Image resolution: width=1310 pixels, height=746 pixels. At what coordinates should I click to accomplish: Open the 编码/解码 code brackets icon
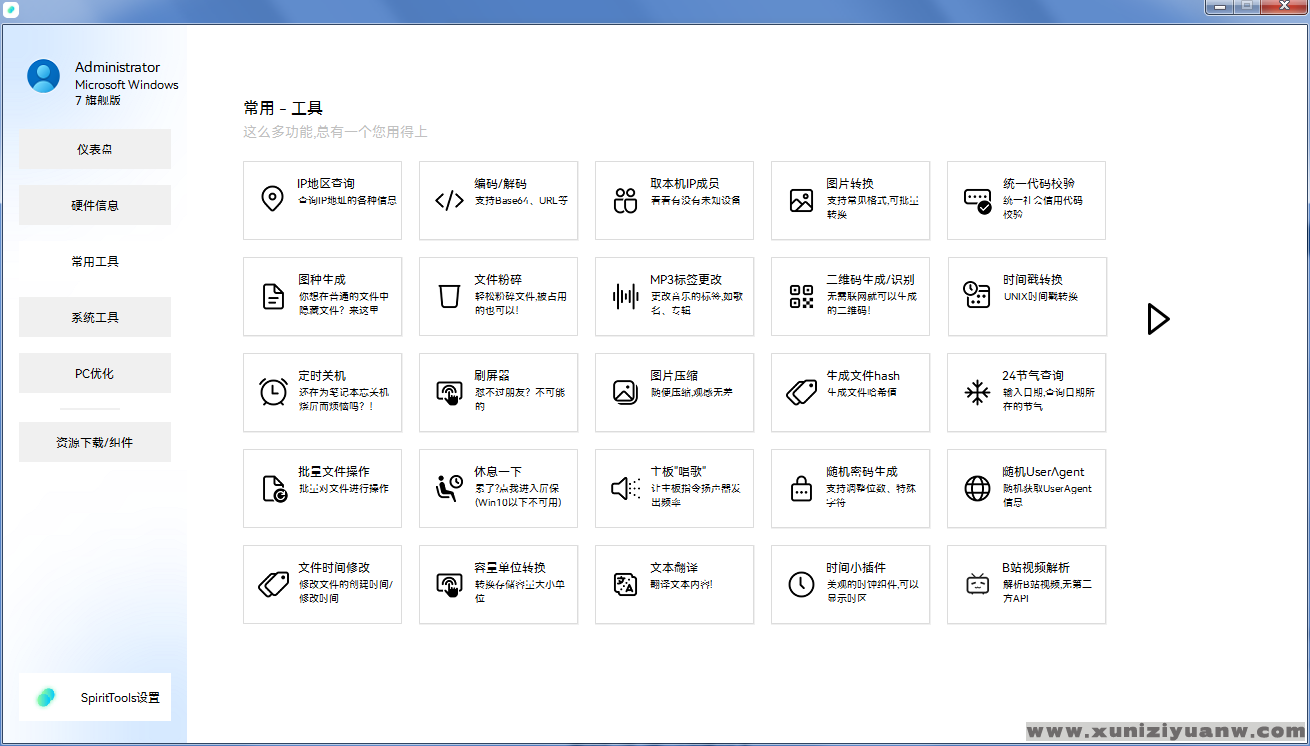coord(449,200)
